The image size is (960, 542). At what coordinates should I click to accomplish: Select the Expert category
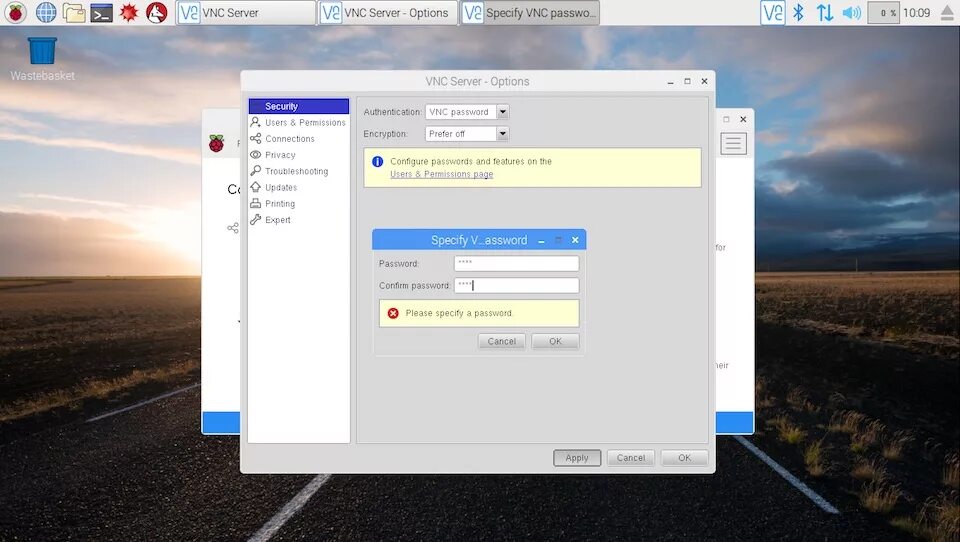pyautogui.click(x=299, y=220)
